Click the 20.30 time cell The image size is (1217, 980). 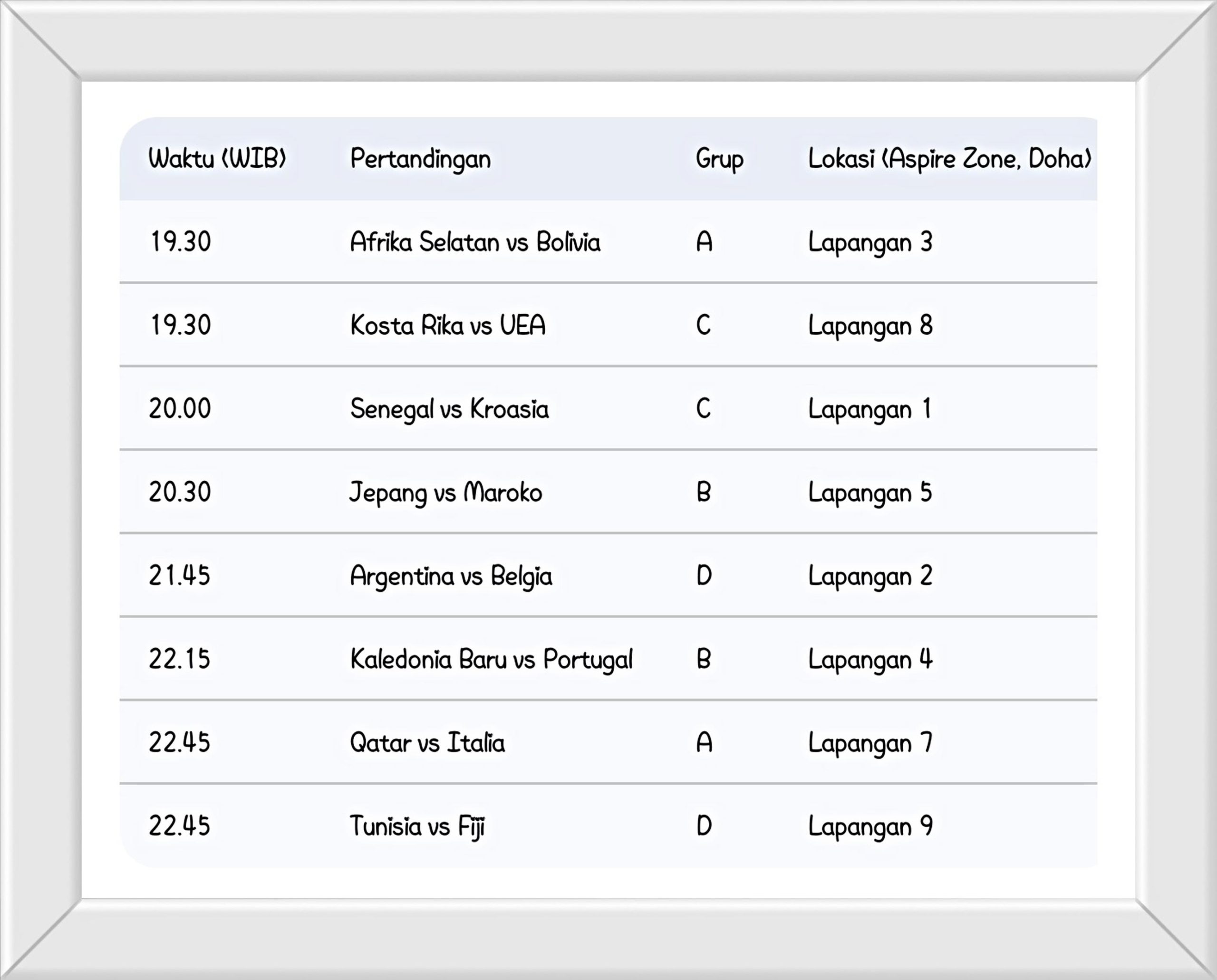tap(180, 492)
